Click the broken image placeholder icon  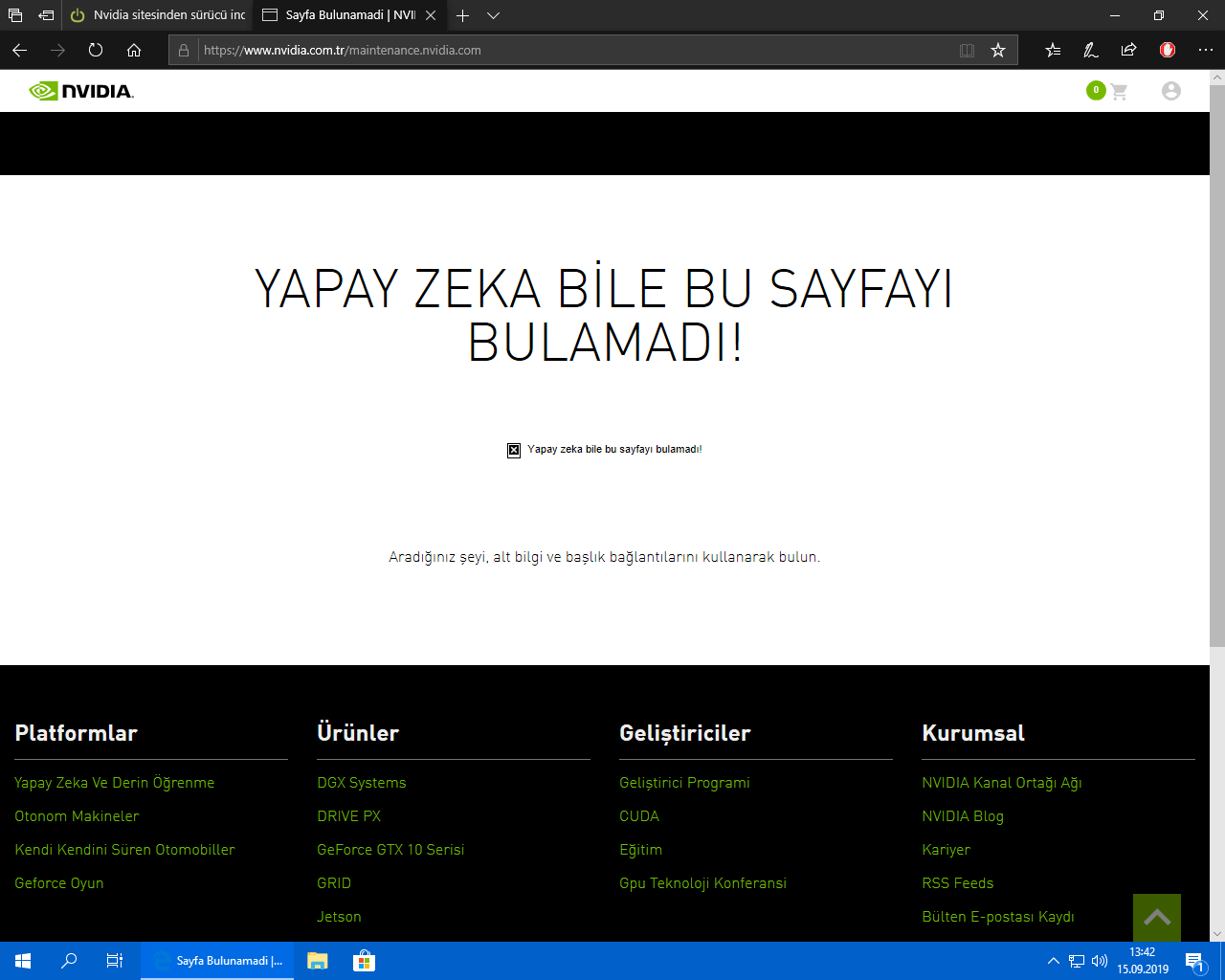coord(514,450)
